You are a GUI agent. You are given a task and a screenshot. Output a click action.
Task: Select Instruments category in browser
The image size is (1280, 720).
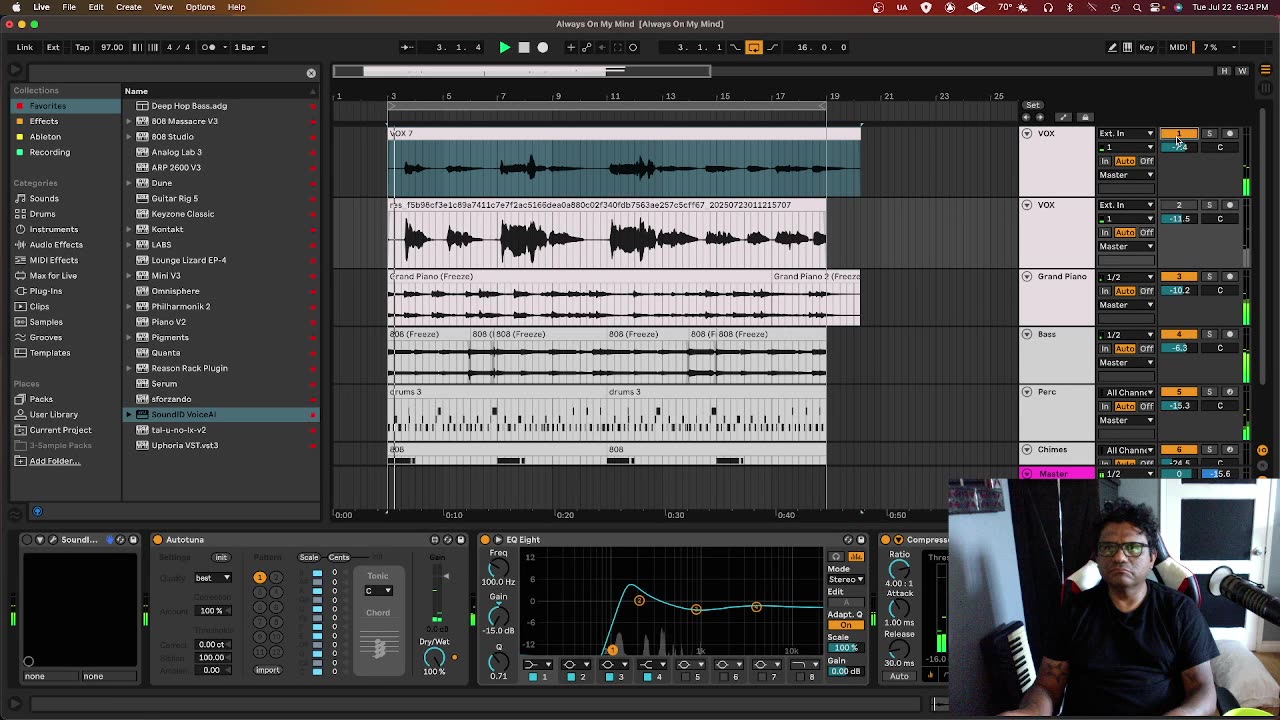53,229
